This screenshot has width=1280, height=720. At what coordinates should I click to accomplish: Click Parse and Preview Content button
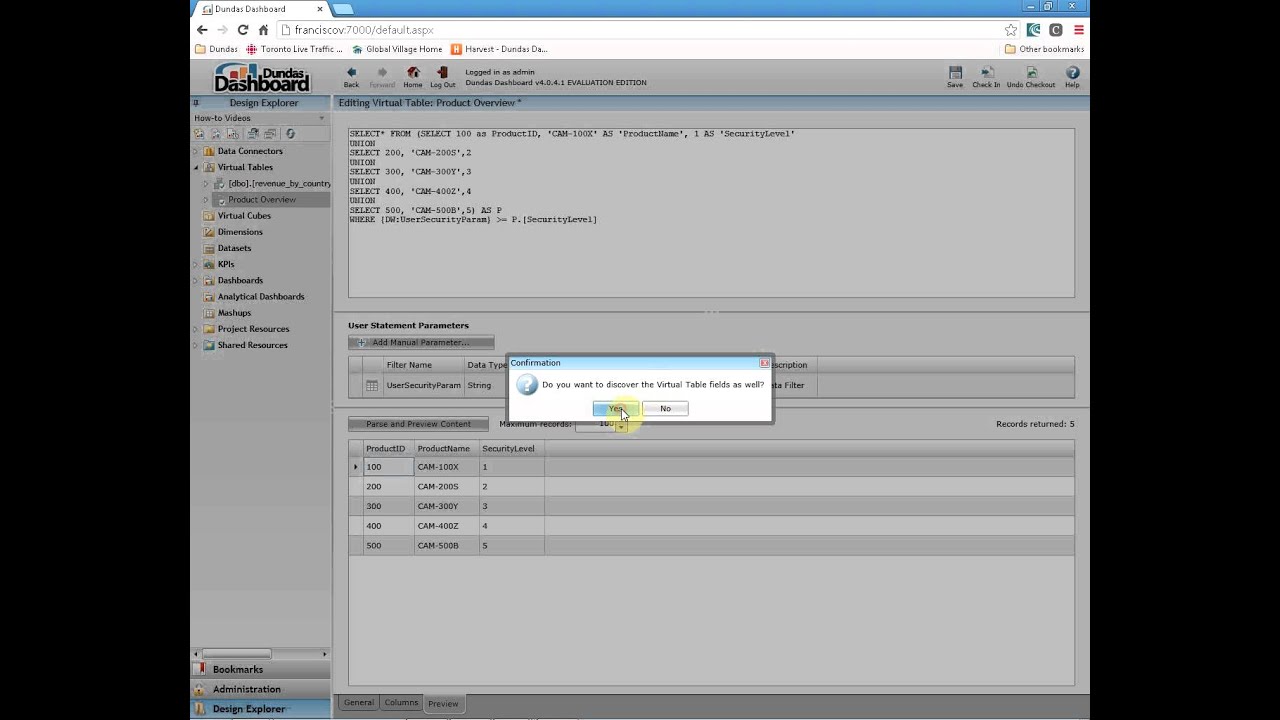pos(418,424)
